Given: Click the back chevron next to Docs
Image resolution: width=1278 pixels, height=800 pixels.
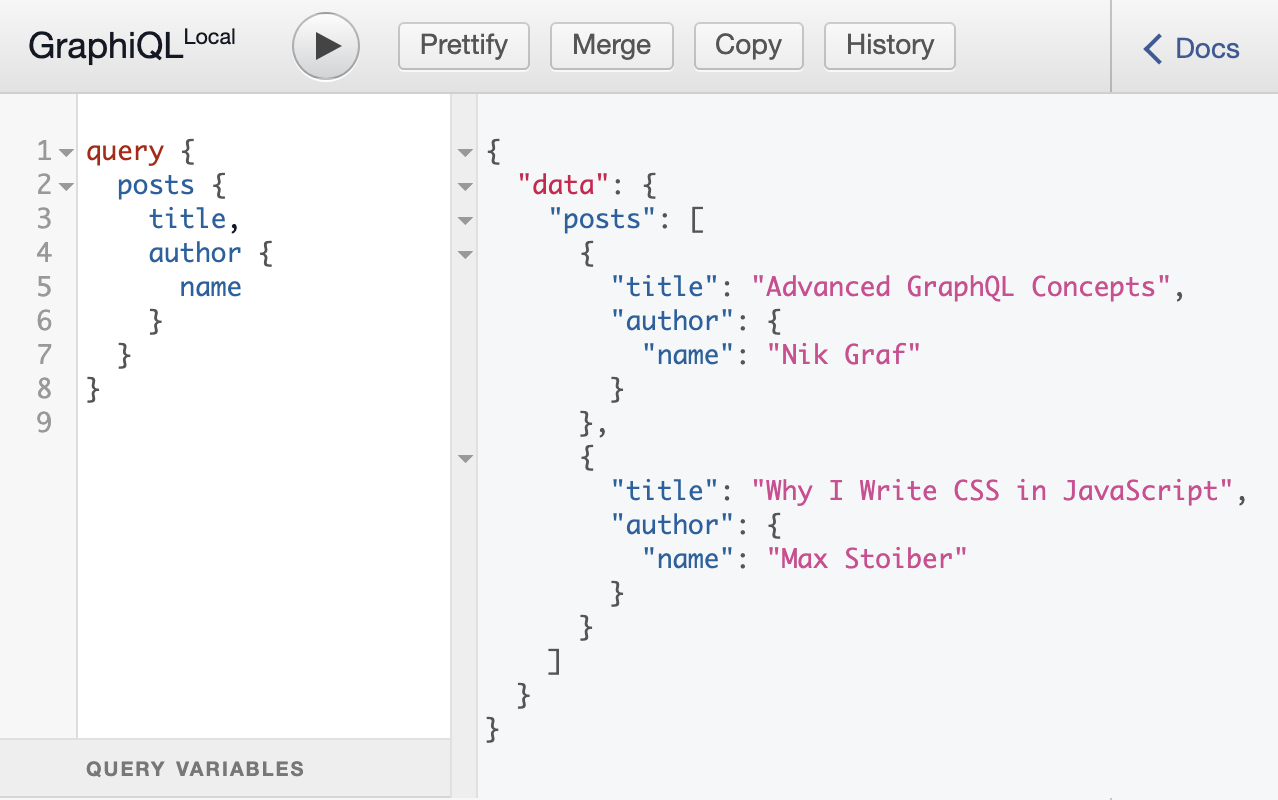Looking at the screenshot, I should pos(1150,47).
